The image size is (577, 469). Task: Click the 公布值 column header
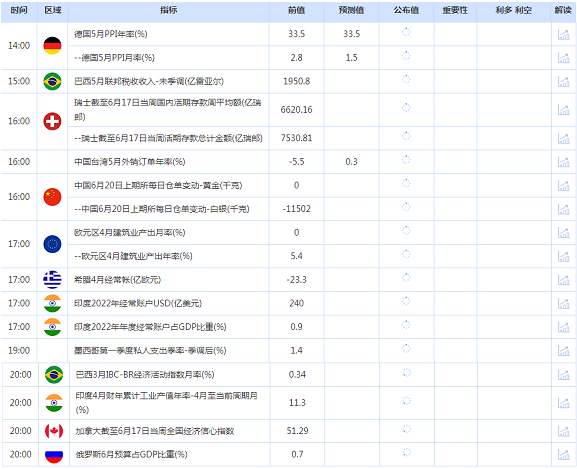[406, 10]
